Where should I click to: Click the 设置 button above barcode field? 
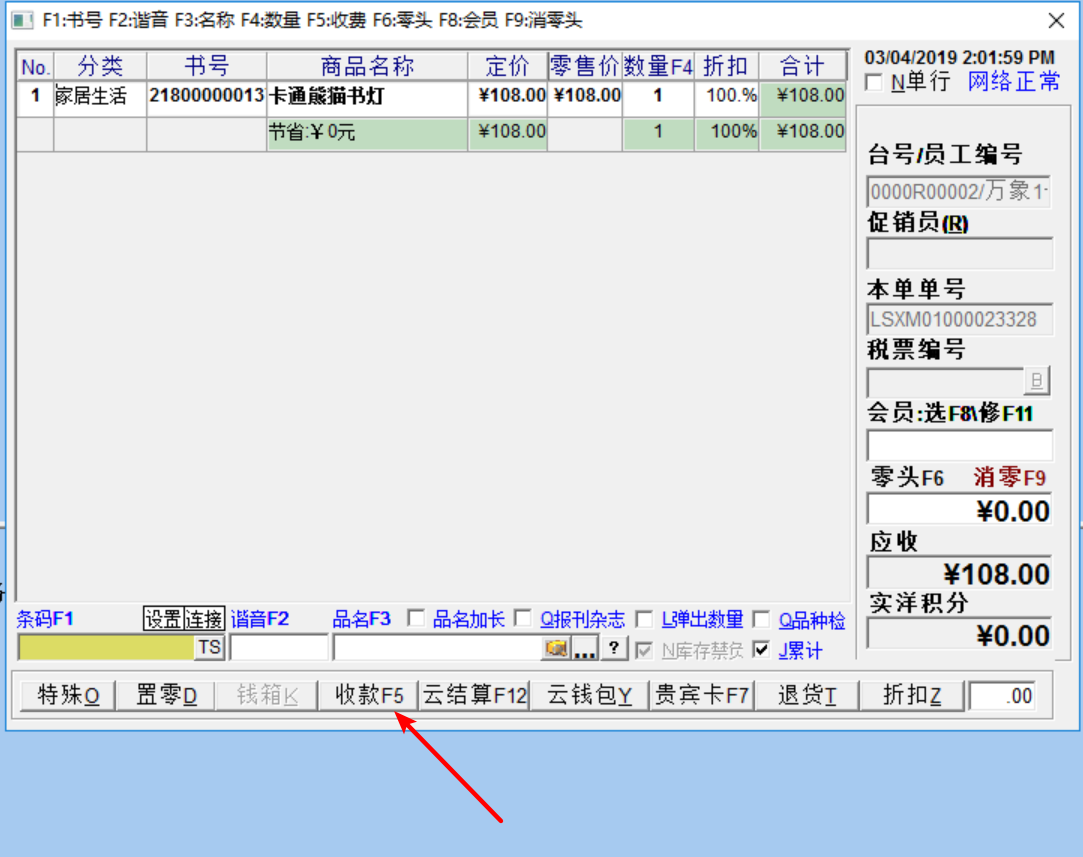point(163,620)
